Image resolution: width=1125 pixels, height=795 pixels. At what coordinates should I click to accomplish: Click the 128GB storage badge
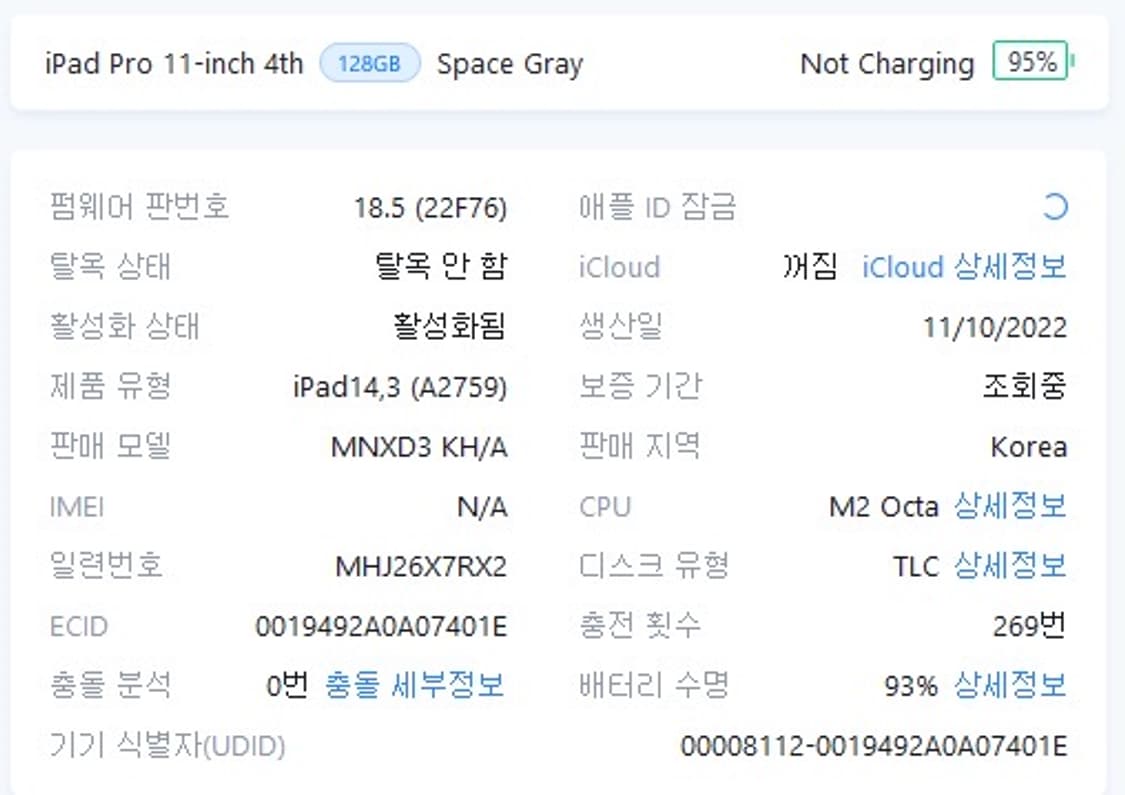pyautogui.click(x=369, y=64)
